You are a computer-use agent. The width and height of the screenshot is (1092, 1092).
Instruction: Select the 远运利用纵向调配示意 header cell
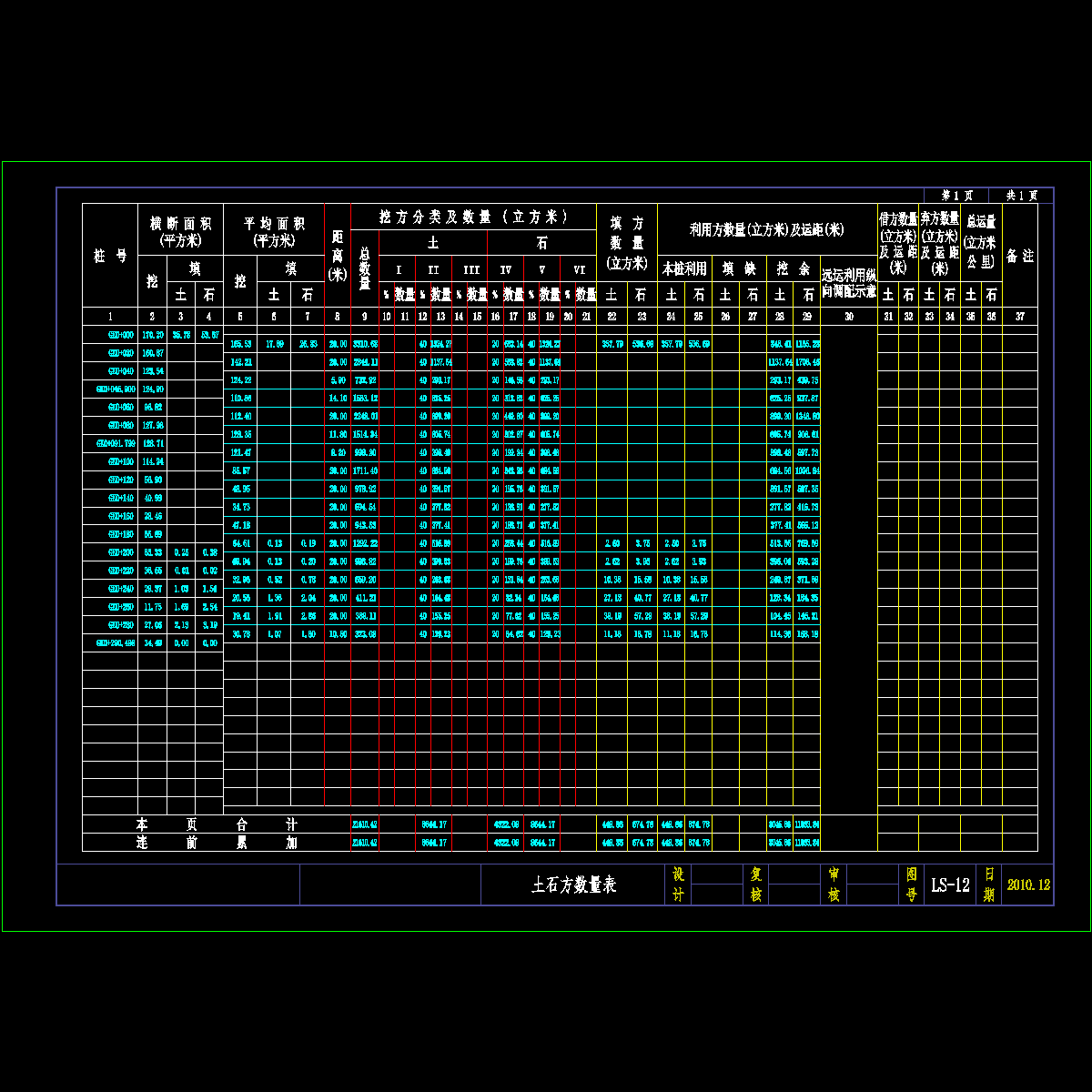coord(848,282)
